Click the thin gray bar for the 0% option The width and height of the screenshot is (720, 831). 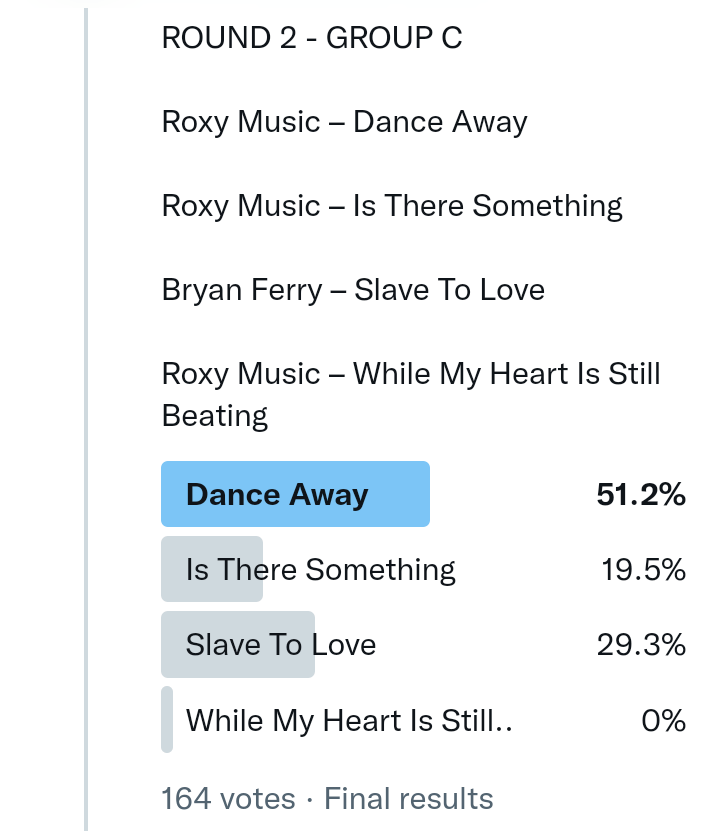167,719
